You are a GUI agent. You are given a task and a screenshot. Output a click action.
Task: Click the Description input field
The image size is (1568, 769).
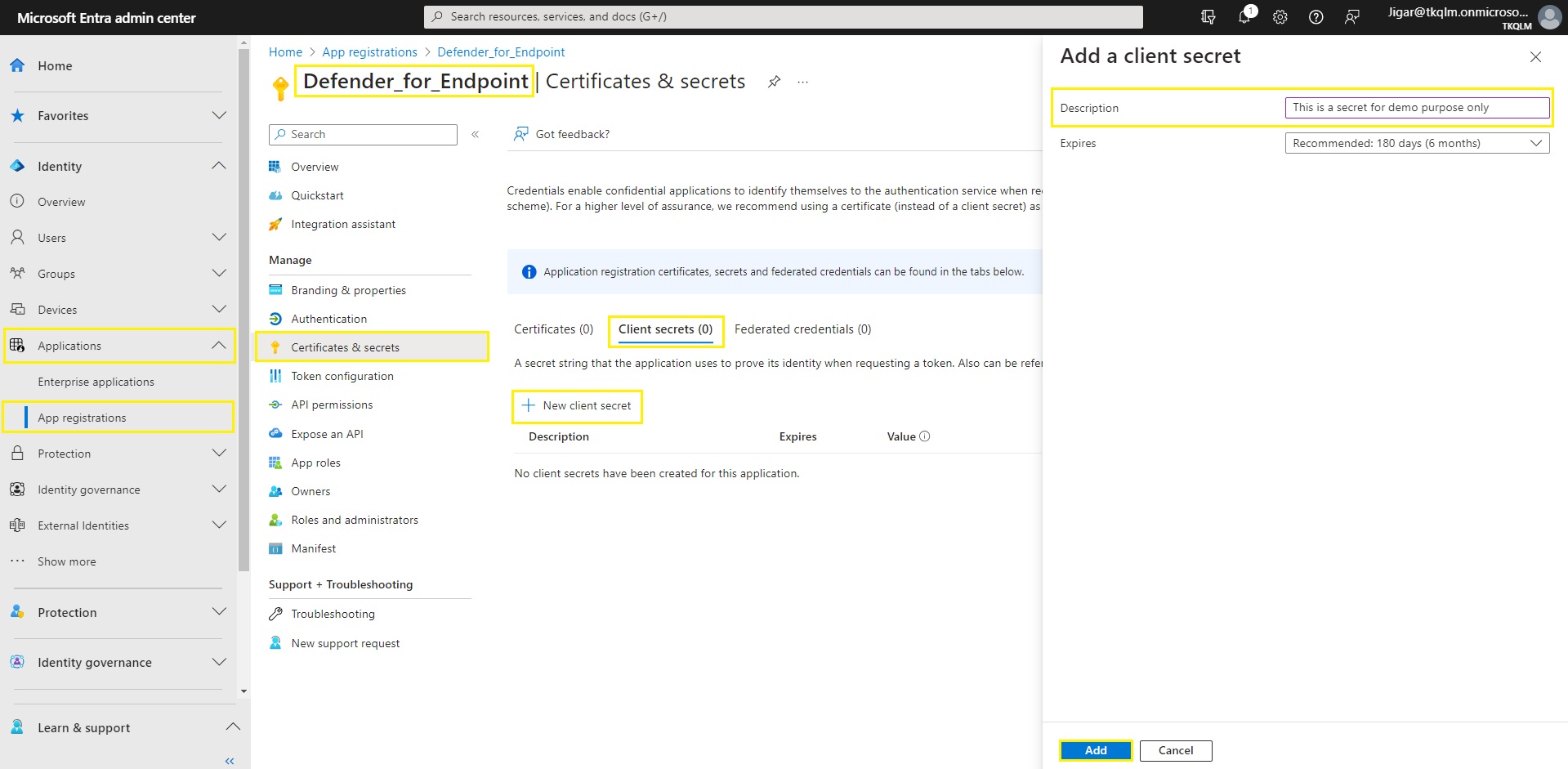1417,108
